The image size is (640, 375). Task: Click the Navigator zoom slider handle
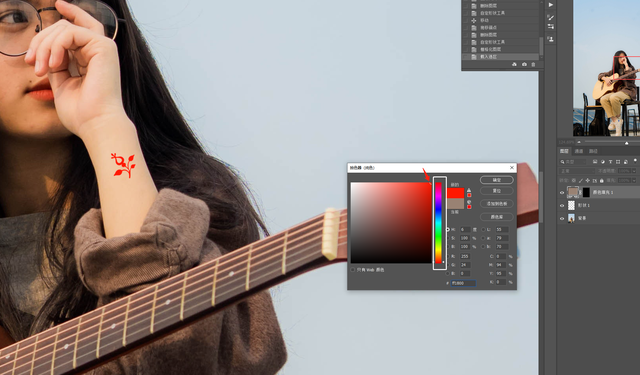click(x=627, y=143)
